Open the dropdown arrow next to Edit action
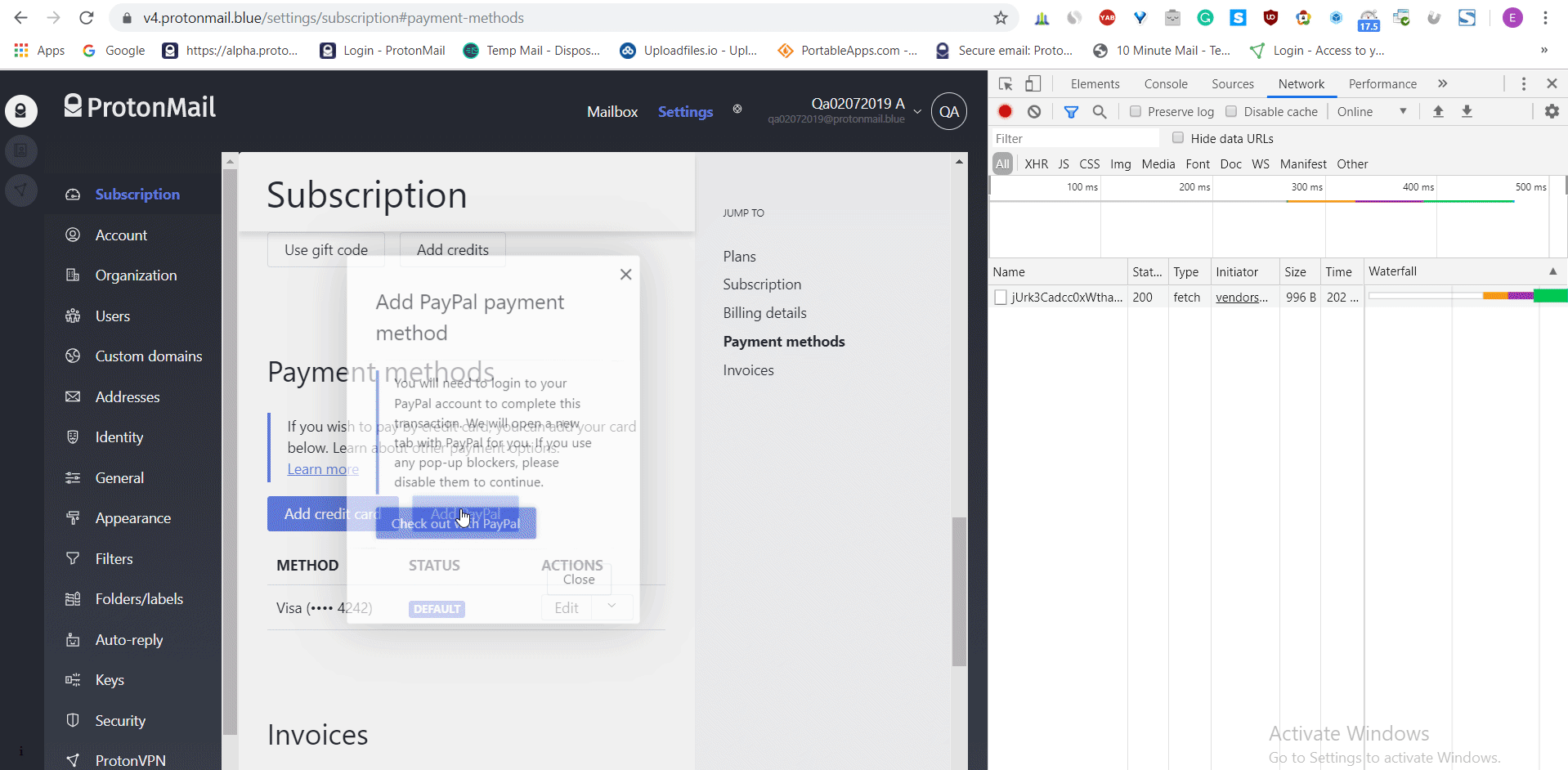The image size is (1568, 770). 611,607
